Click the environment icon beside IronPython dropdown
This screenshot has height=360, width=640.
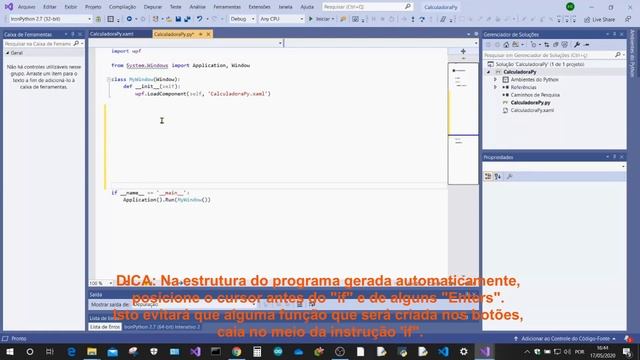click(x=98, y=19)
